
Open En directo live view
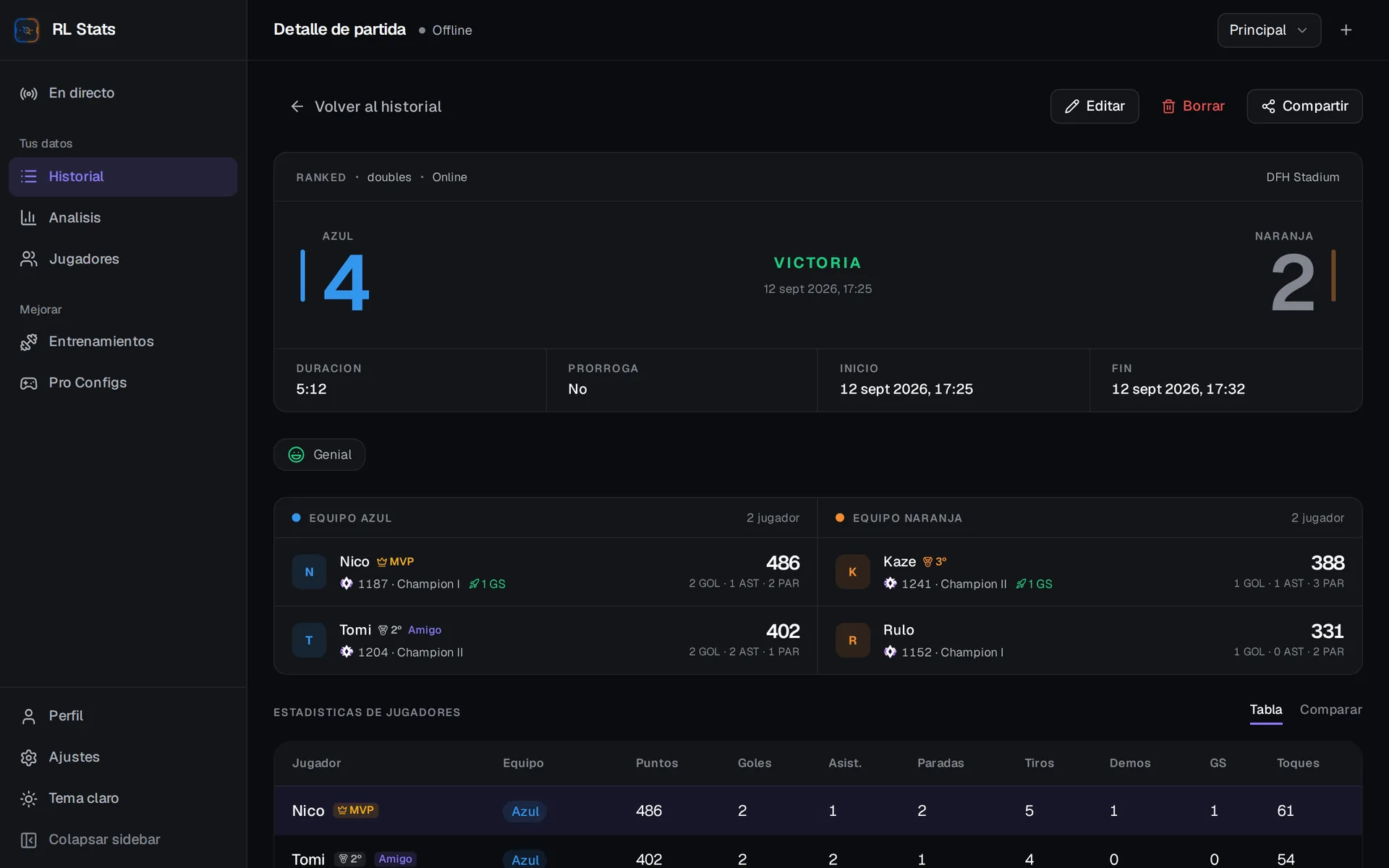123,93
